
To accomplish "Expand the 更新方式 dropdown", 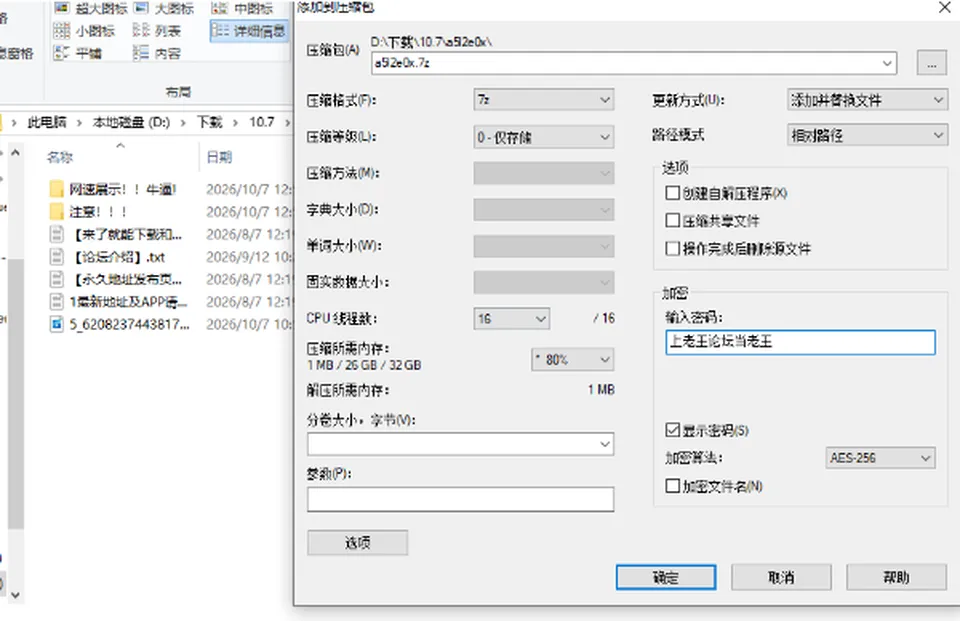I will click(867, 100).
